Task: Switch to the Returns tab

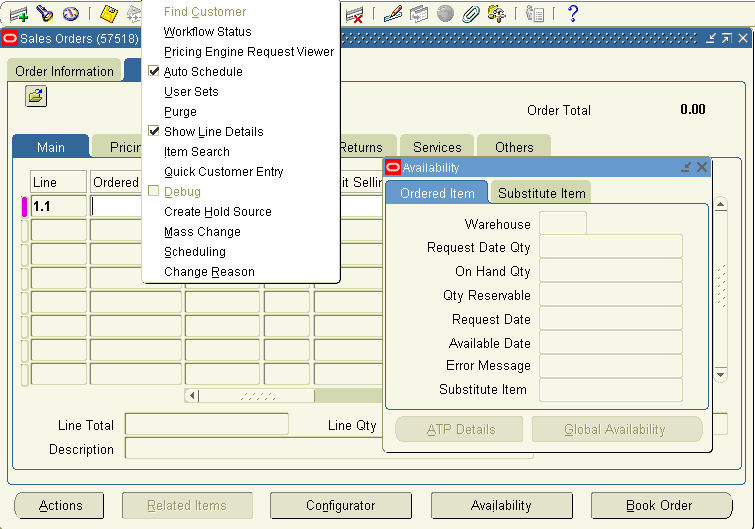Action: (367, 147)
